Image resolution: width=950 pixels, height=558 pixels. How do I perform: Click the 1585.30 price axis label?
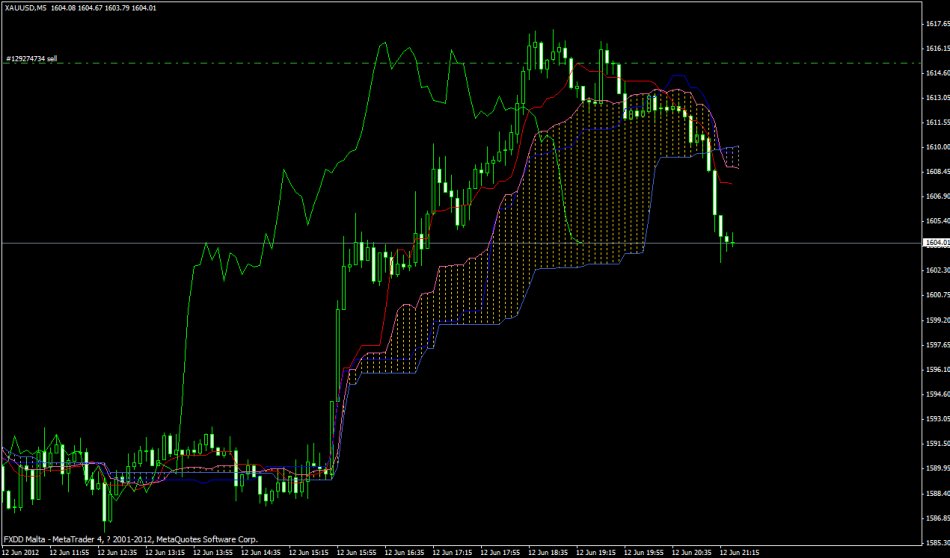pos(936,542)
